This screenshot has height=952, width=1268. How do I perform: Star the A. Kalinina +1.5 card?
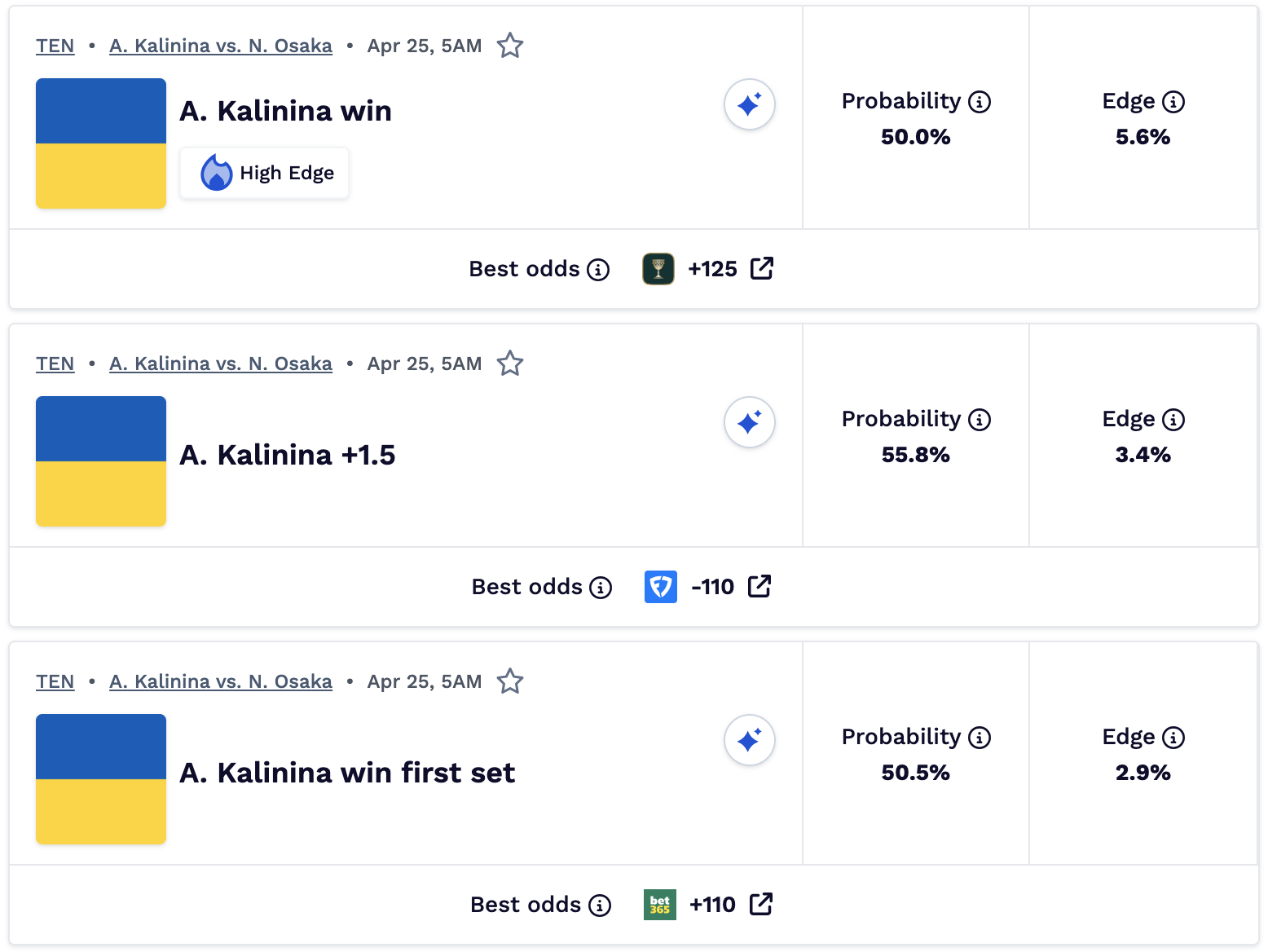click(510, 364)
